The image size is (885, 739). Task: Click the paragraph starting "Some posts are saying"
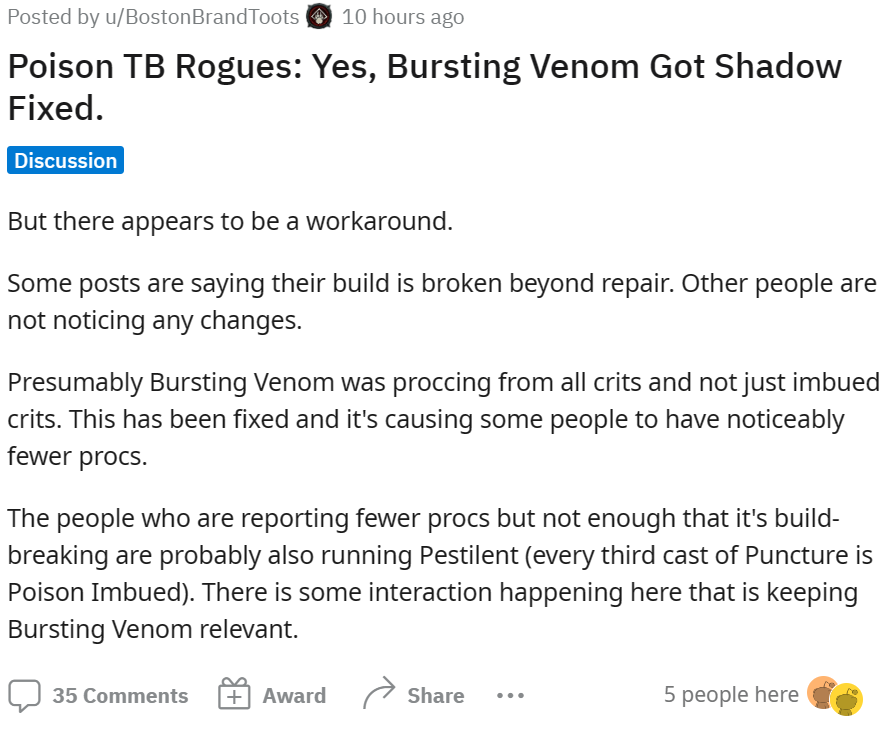441,301
